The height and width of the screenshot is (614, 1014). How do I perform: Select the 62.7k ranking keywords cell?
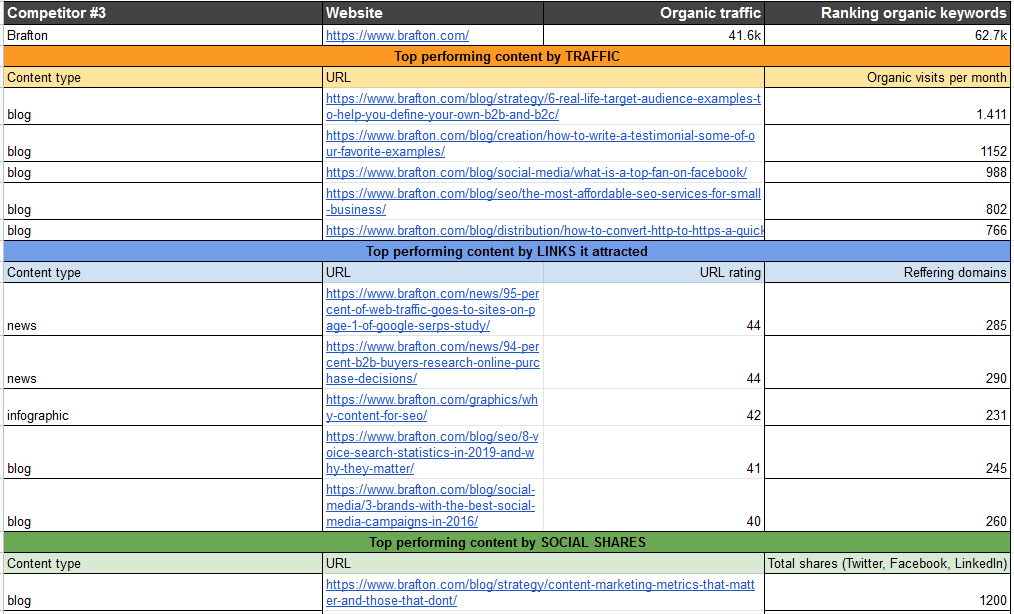click(x=887, y=36)
